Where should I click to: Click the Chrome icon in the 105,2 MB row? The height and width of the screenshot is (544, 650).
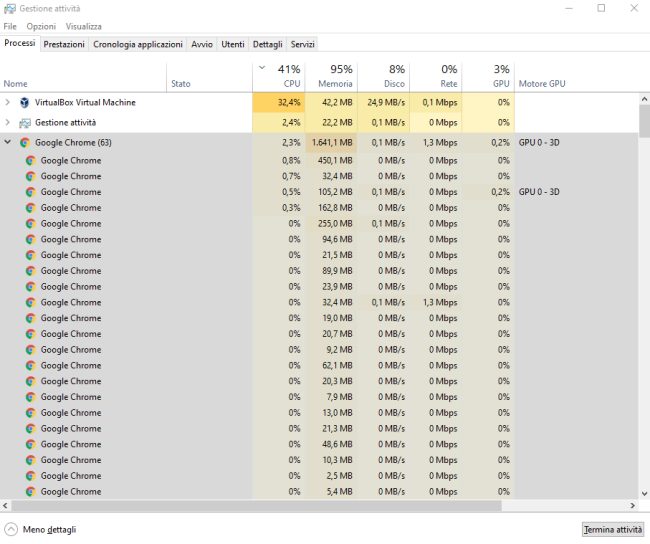[31, 192]
